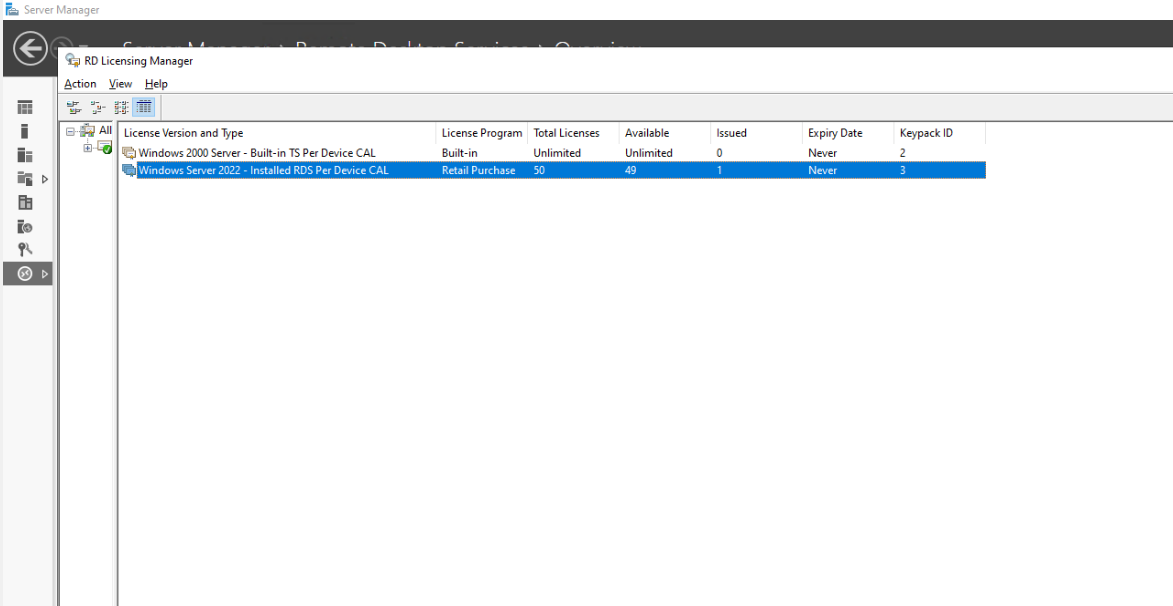1173x606 pixels.
Task: Open the Action menu
Action: coord(80,84)
